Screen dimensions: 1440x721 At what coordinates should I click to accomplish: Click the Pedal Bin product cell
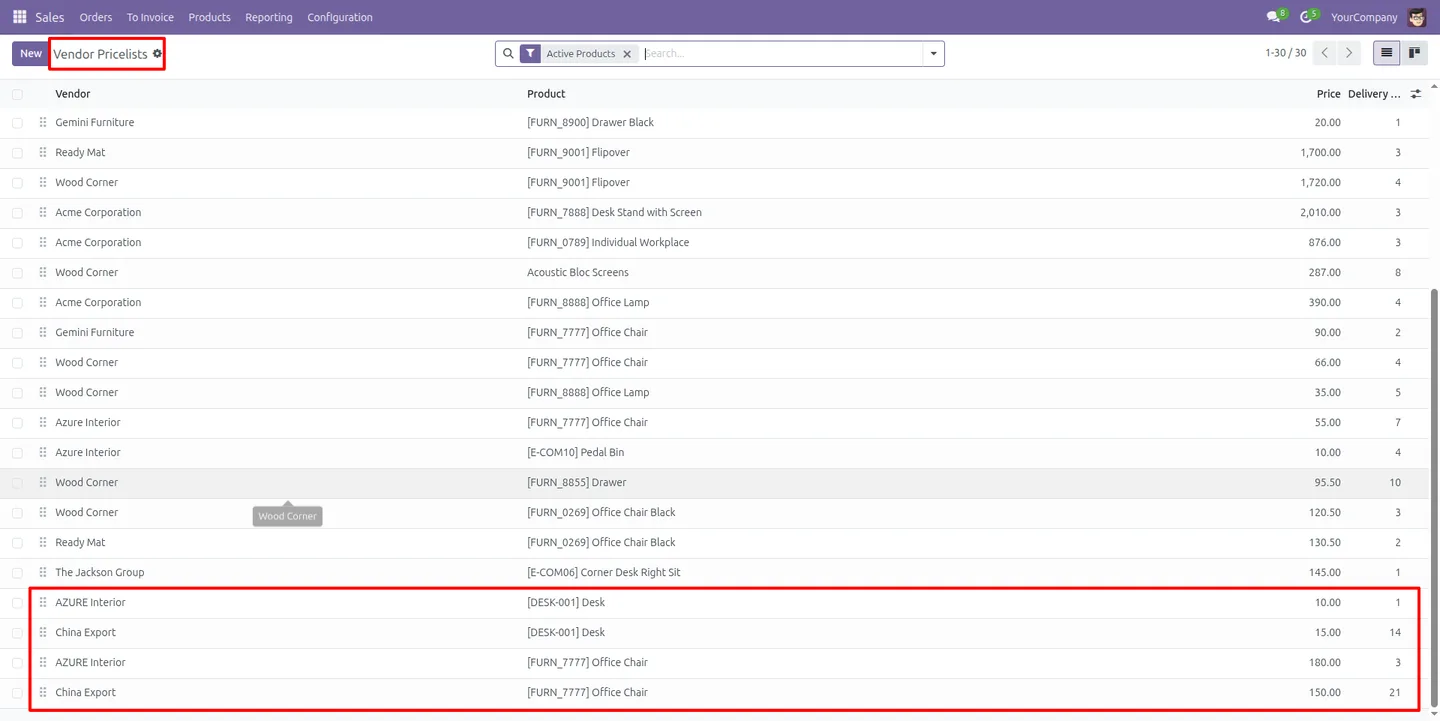575,452
